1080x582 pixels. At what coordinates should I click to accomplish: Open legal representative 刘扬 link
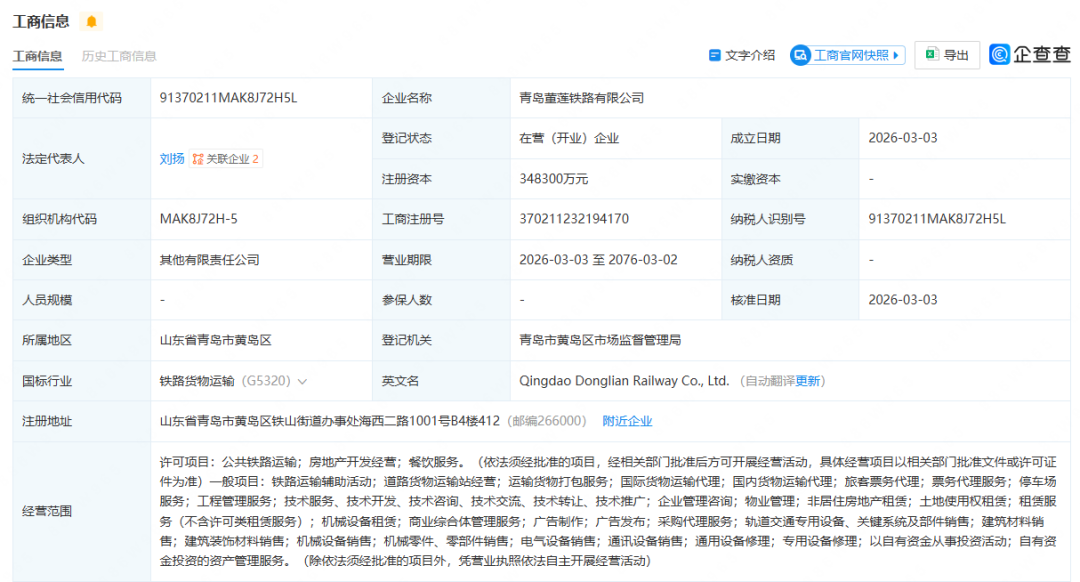click(x=172, y=159)
